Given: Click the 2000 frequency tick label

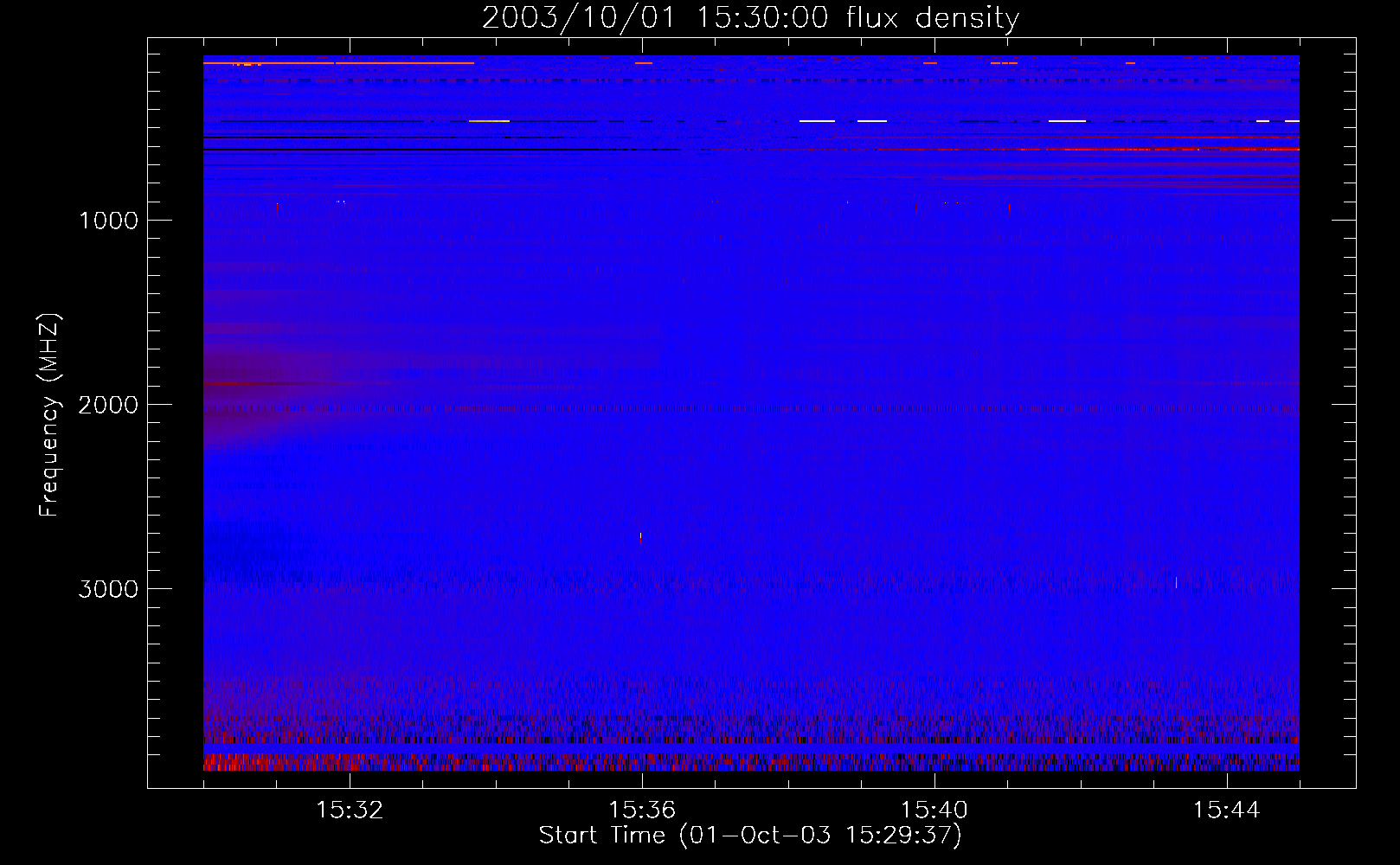Looking at the screenshot, I should click(109, 405).
